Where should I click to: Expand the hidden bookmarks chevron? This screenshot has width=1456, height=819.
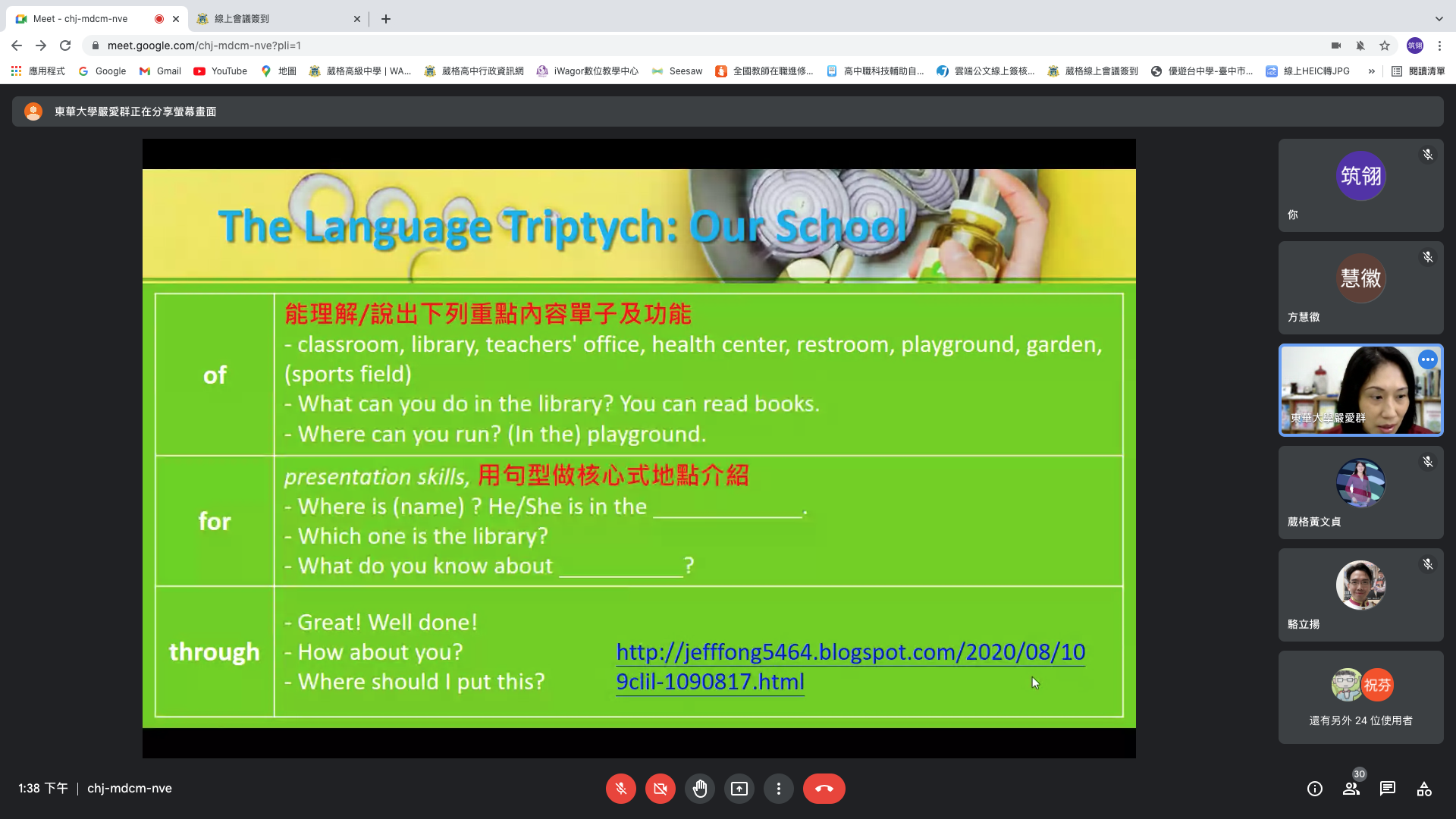tap(1371, 71)
